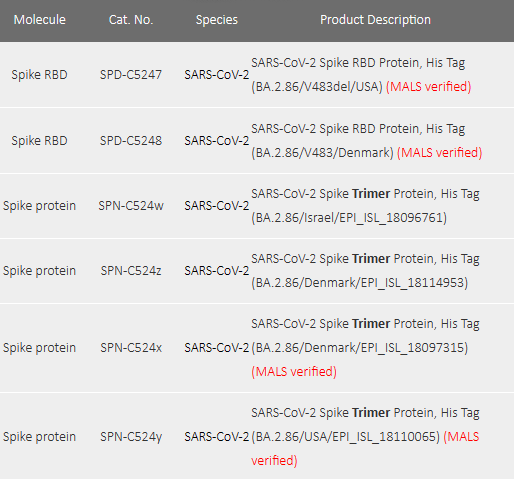Click the Species column header

tap(217, 20)
